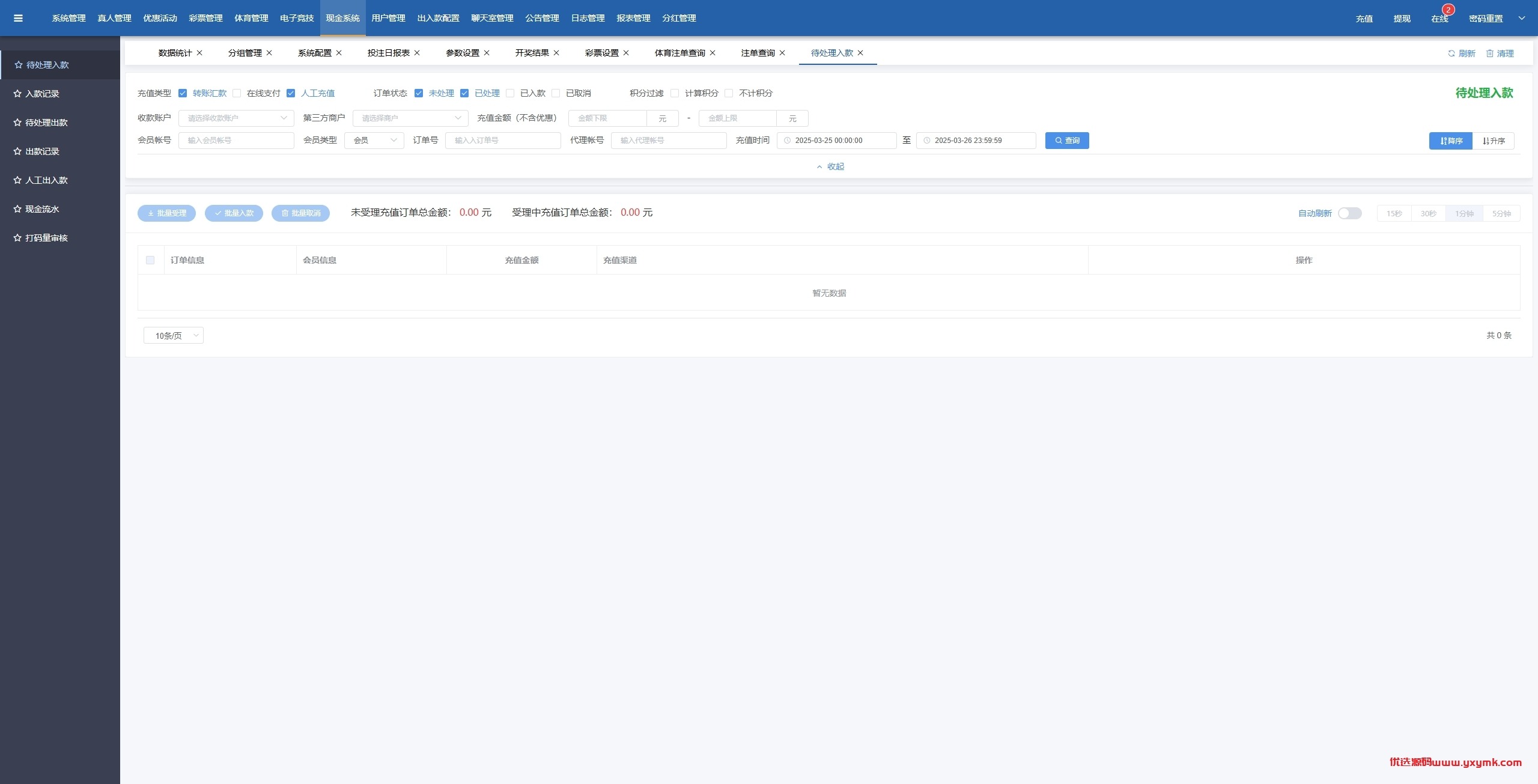Click the 代理帐号 input field
The height and width of the screenshot is (784, 1538).
pos(669,141)
